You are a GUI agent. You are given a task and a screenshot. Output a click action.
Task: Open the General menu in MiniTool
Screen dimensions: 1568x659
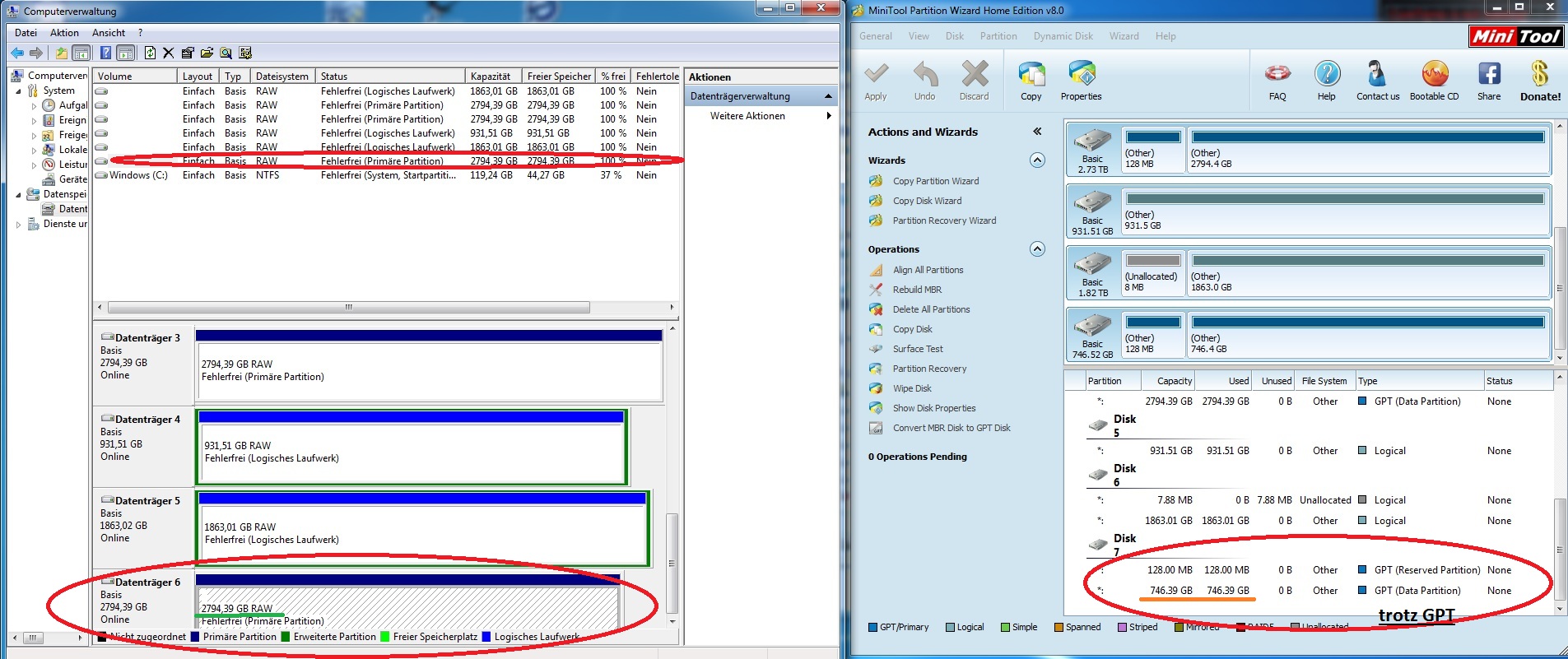pos(876,36)
